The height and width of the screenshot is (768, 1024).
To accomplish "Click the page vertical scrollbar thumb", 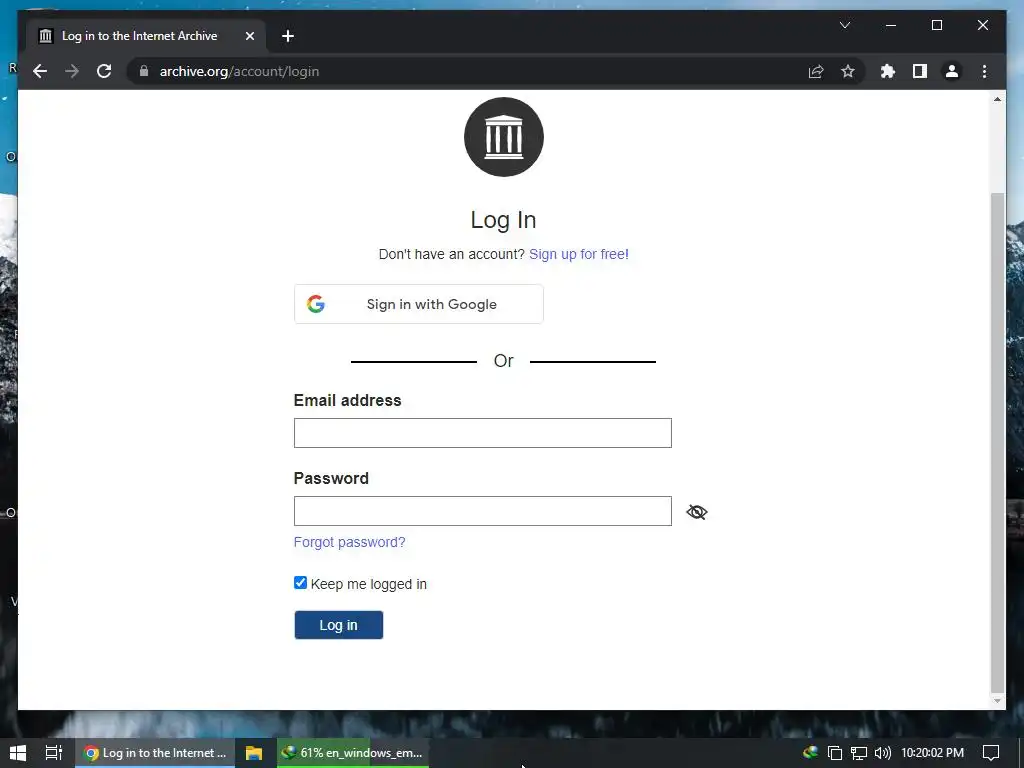I will pos(997,443).
